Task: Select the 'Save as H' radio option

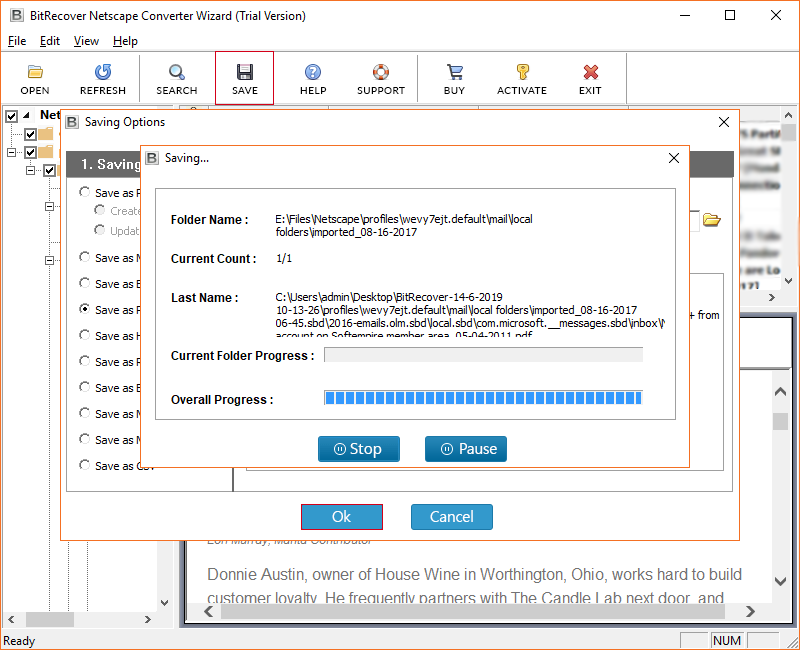Action: pos(85,335)
